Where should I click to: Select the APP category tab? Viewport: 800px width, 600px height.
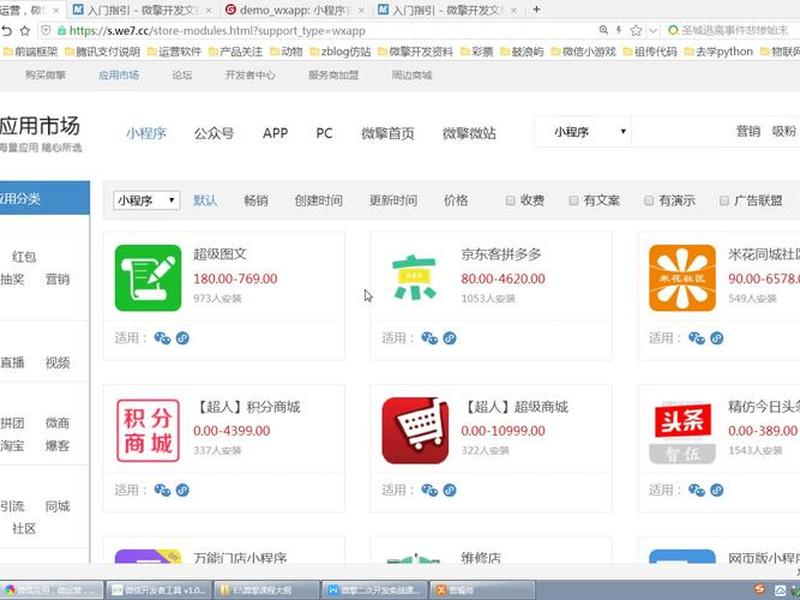click(x=276, y=133)
